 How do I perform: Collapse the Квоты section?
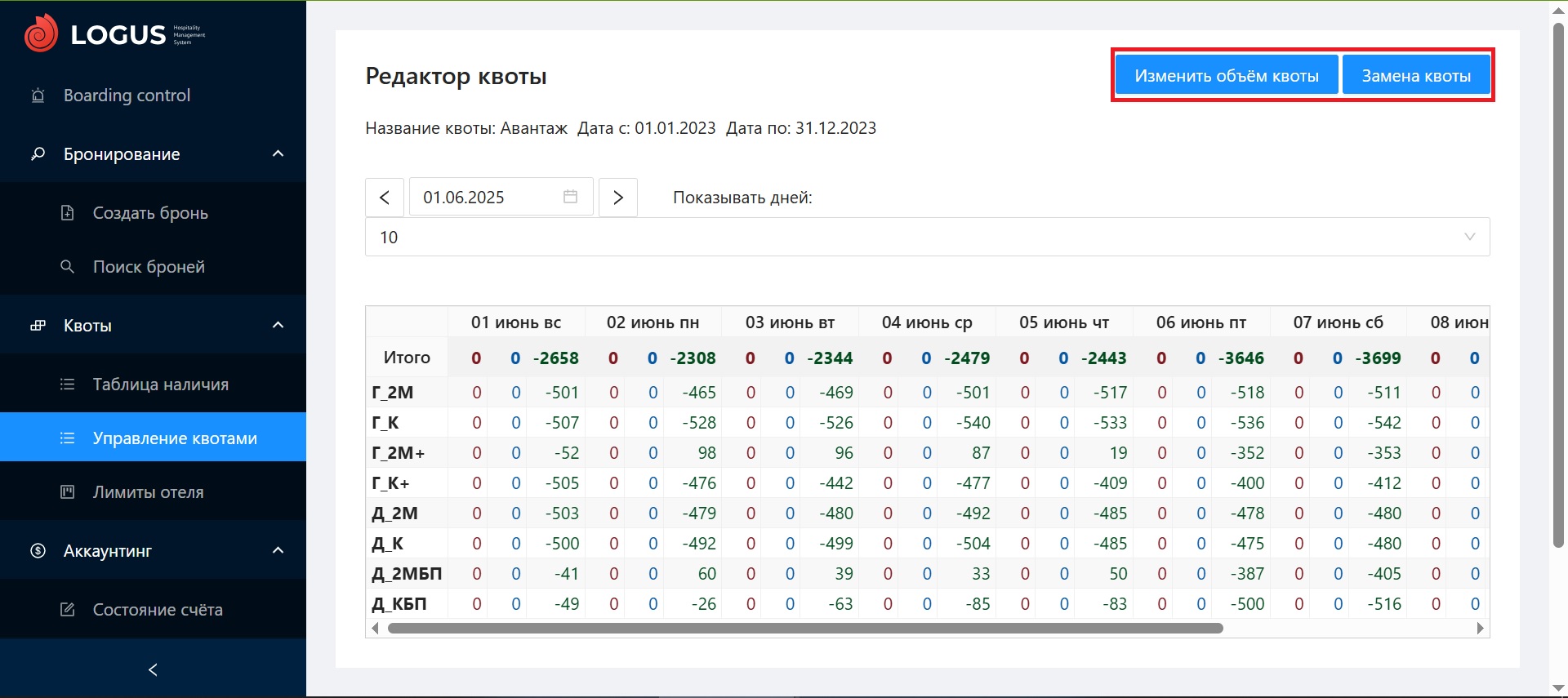(x=278, y=326)
